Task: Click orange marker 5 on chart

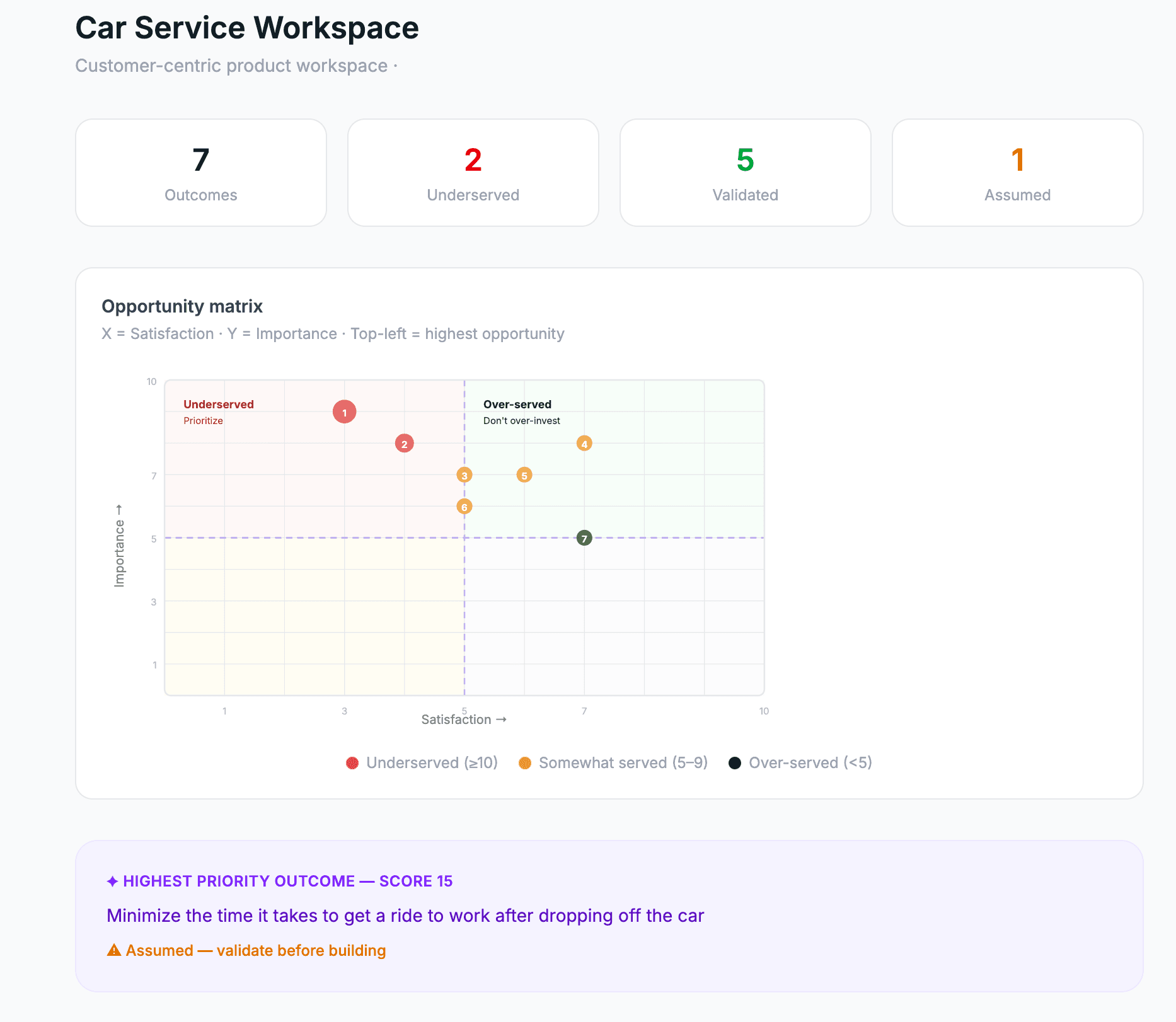Action: pos(524,475)
